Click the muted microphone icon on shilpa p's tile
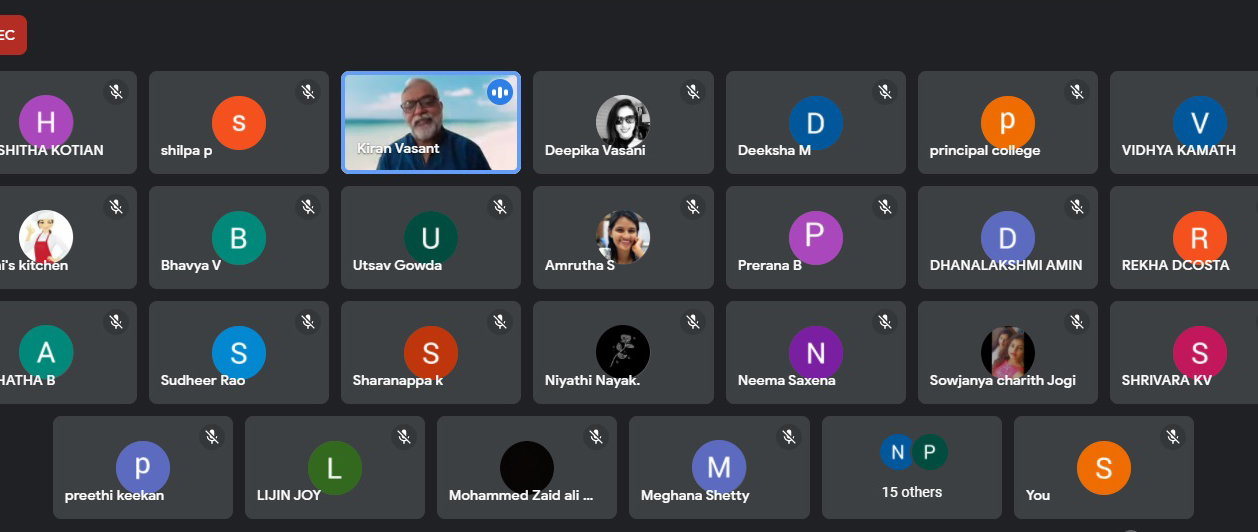Image resolution: width=1258 pixels, height=532 pixels. (x=308, y=92)
